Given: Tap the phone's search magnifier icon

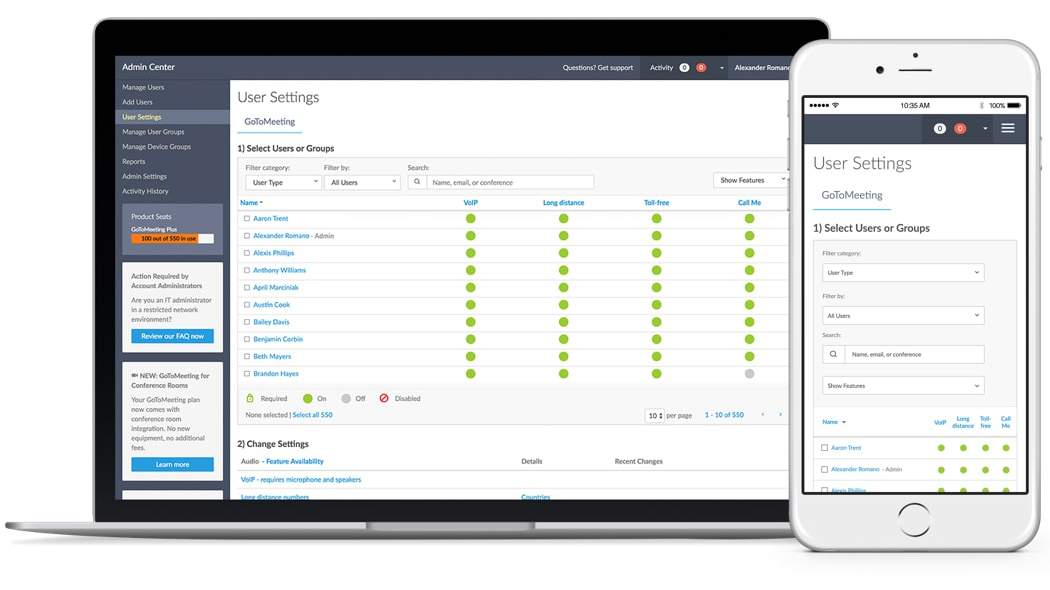Looking at the screenshot, I should (x=833, y=354).
